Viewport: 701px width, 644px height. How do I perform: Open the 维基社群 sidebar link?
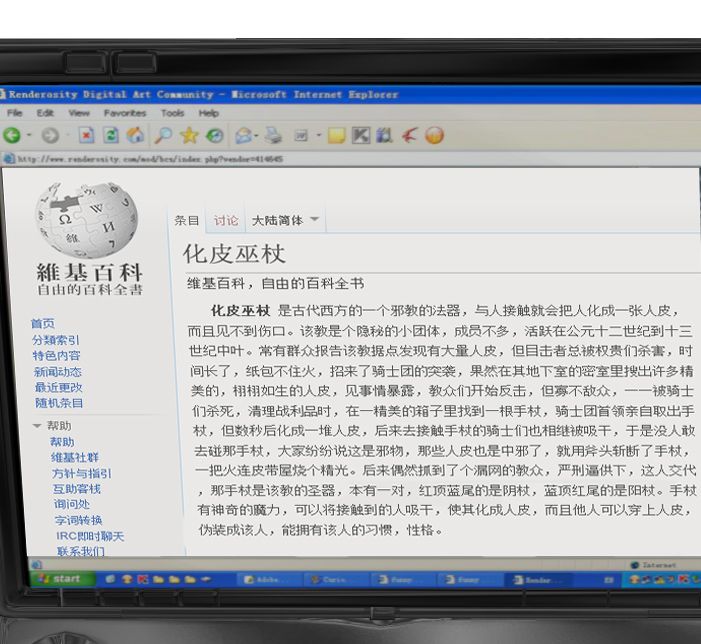[75, 457]
